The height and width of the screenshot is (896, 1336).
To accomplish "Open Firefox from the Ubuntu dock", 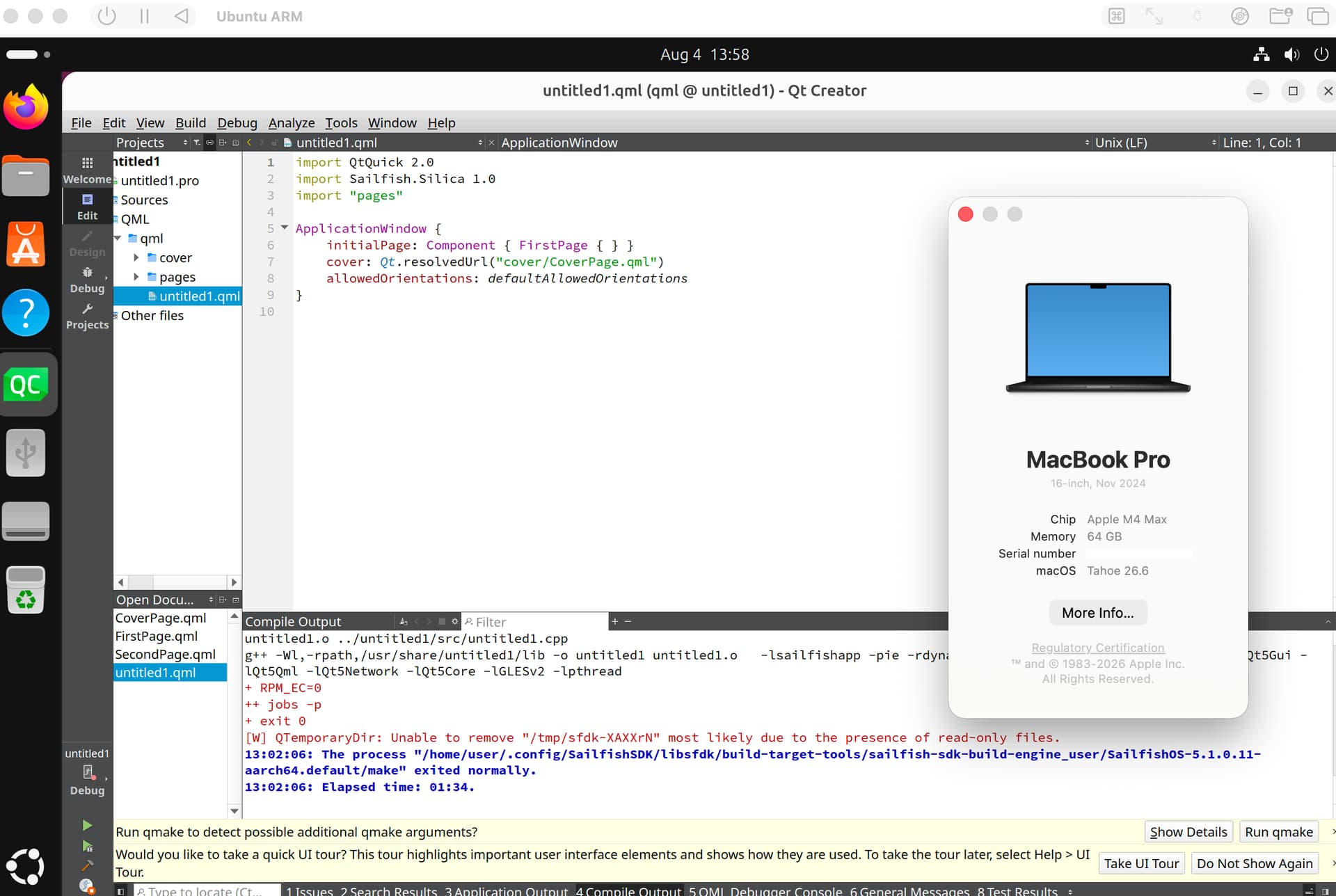I will tap(26, 106).
